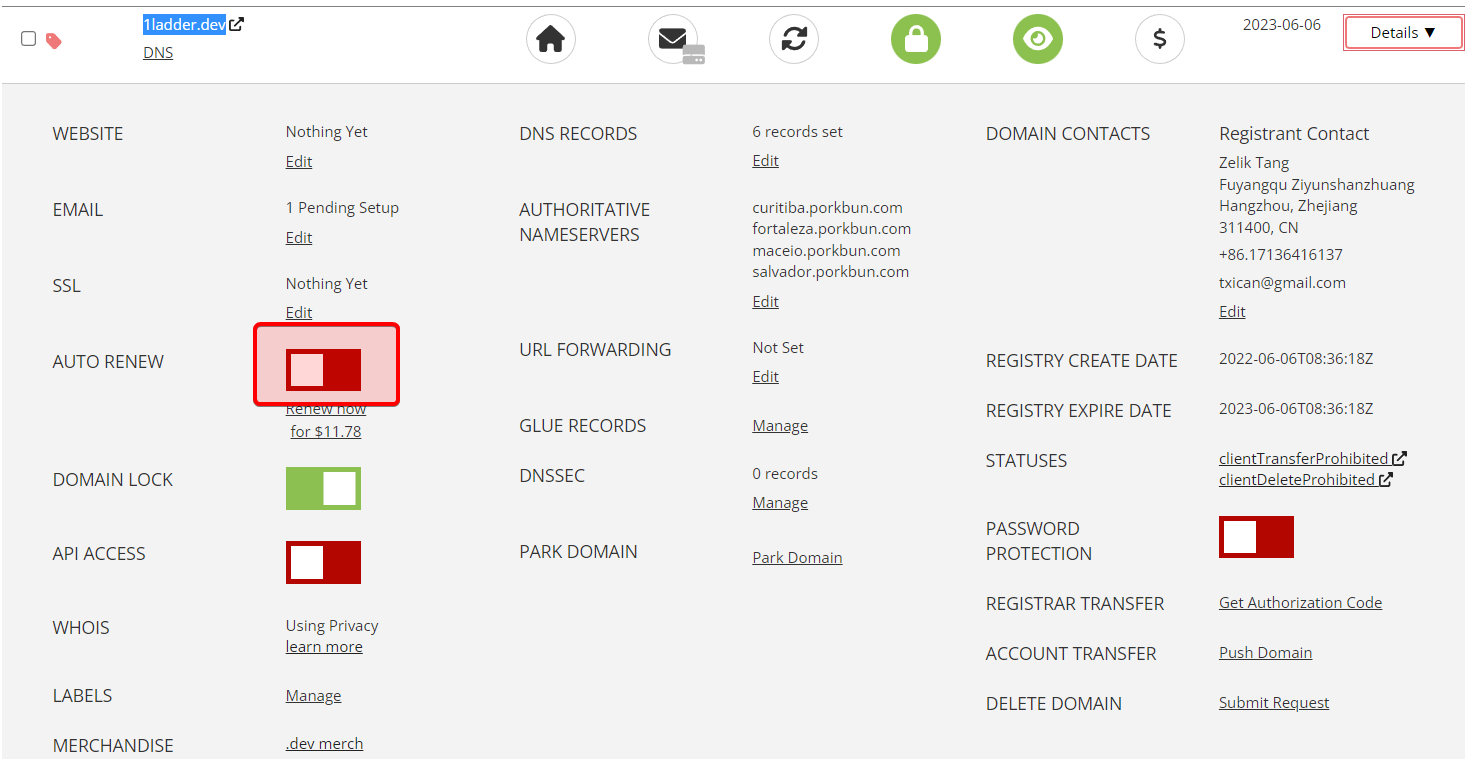Collapse the Details dropdown button
The height and width of the screenshot is (759, 1478).
click(x=1402, y=33)
